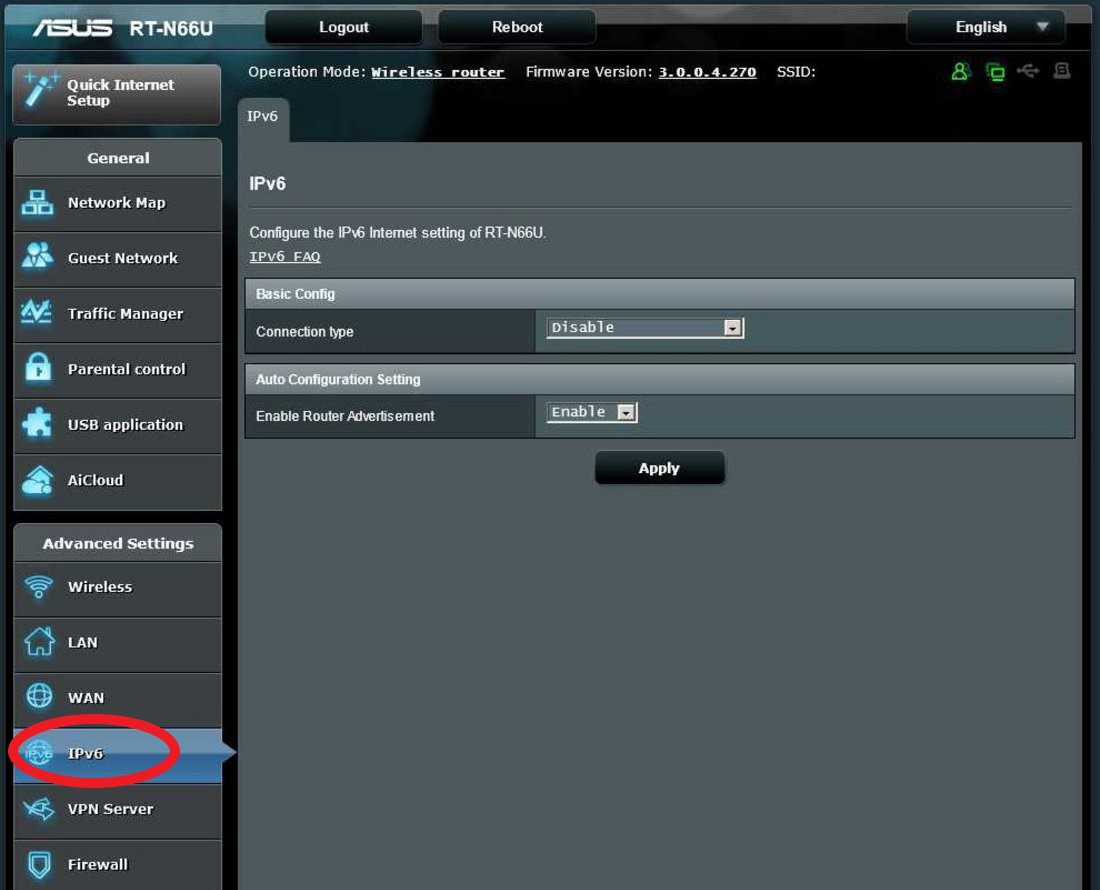Open Guest Network menu item
This screenshot has height=890, width=1100.
pos(117,259)
